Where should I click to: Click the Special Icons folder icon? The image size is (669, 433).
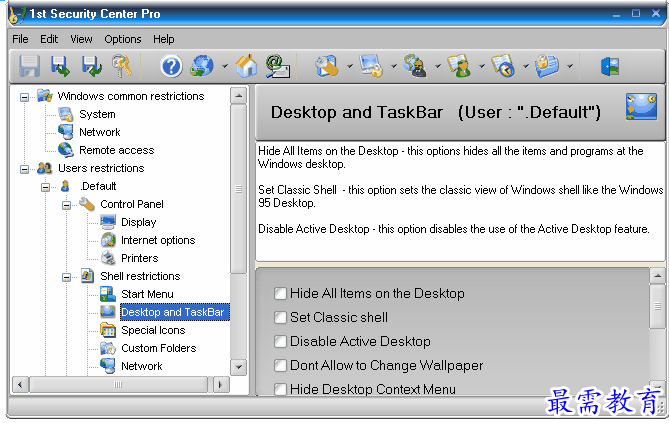click(x=108, y=330)
